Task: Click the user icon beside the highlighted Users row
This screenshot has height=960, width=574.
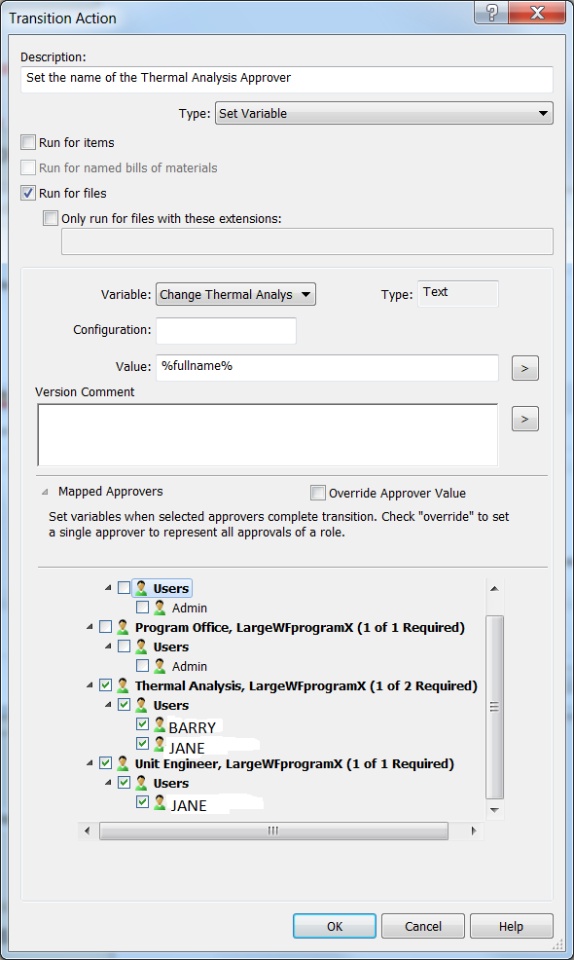Action: click(x=141, y=588)
